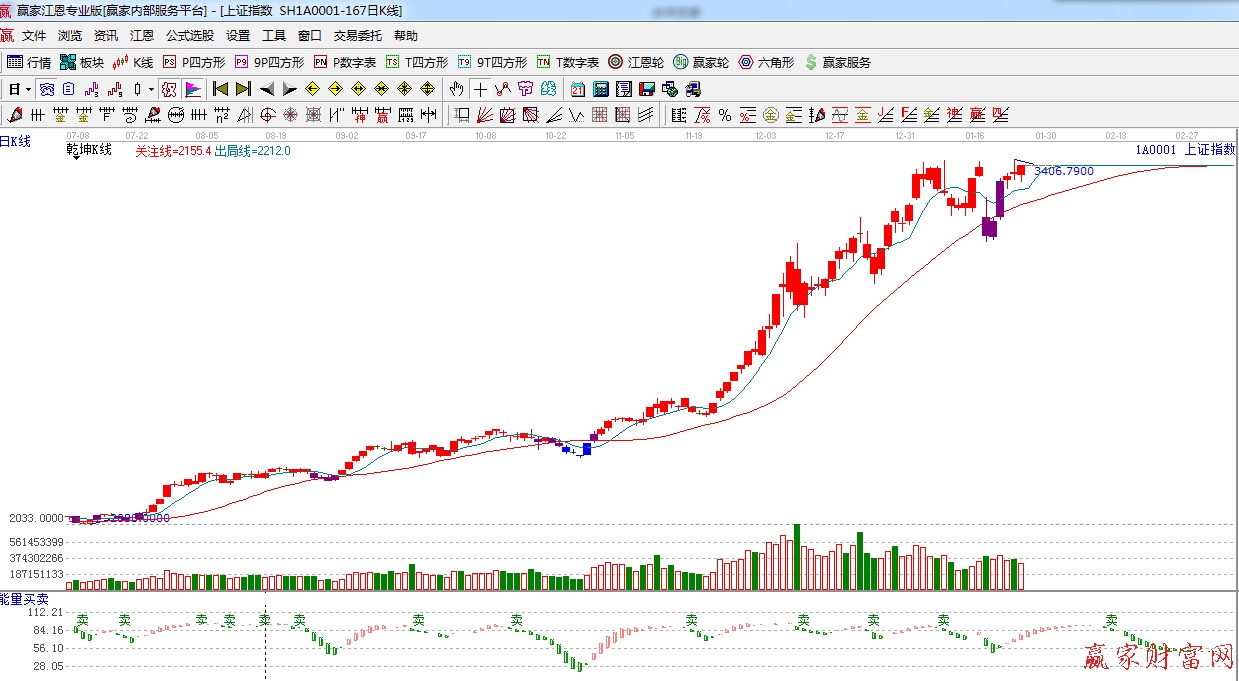Click the hand pan tool icon
Screen dimensions: 1239x681
tap(457, 89)
